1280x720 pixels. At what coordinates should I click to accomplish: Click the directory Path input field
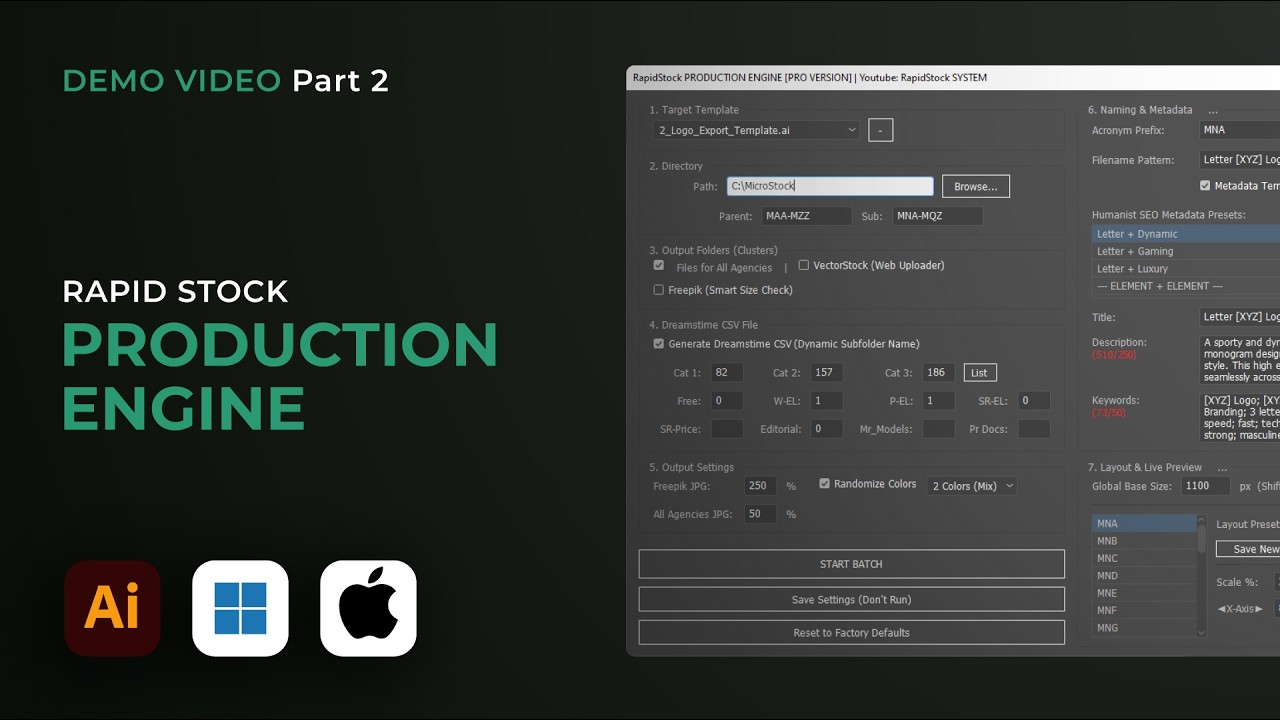[x=830, y=186]
